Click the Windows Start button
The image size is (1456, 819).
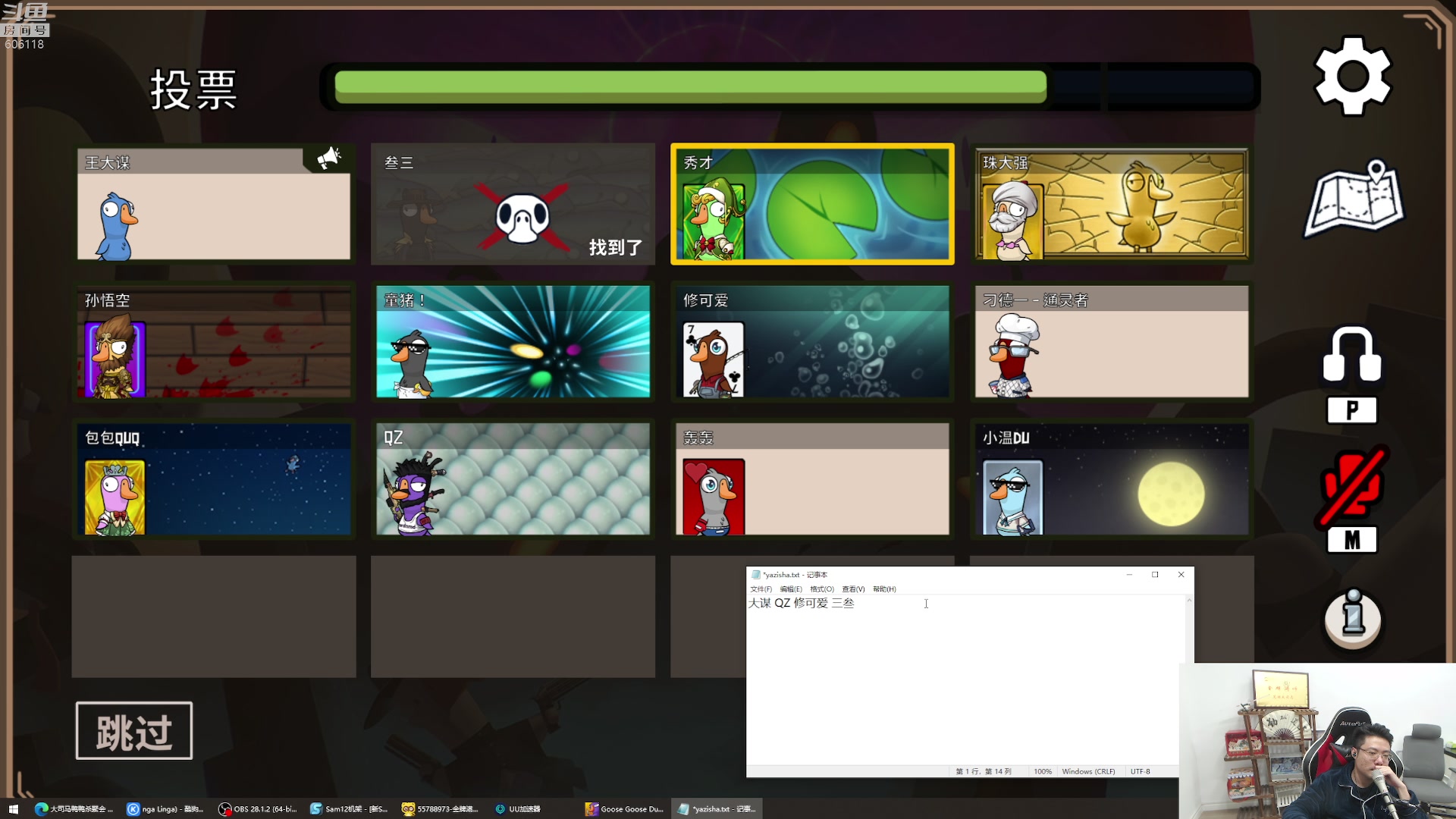coord(13,809)
